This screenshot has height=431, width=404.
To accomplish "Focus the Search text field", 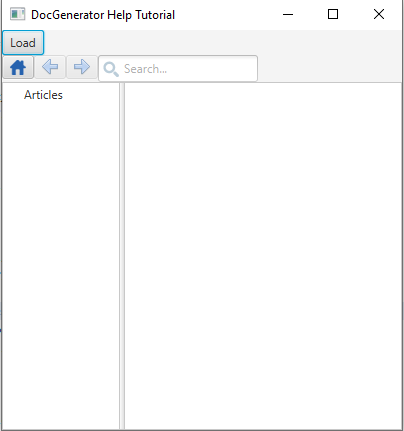I will click(x=178, y=69).
